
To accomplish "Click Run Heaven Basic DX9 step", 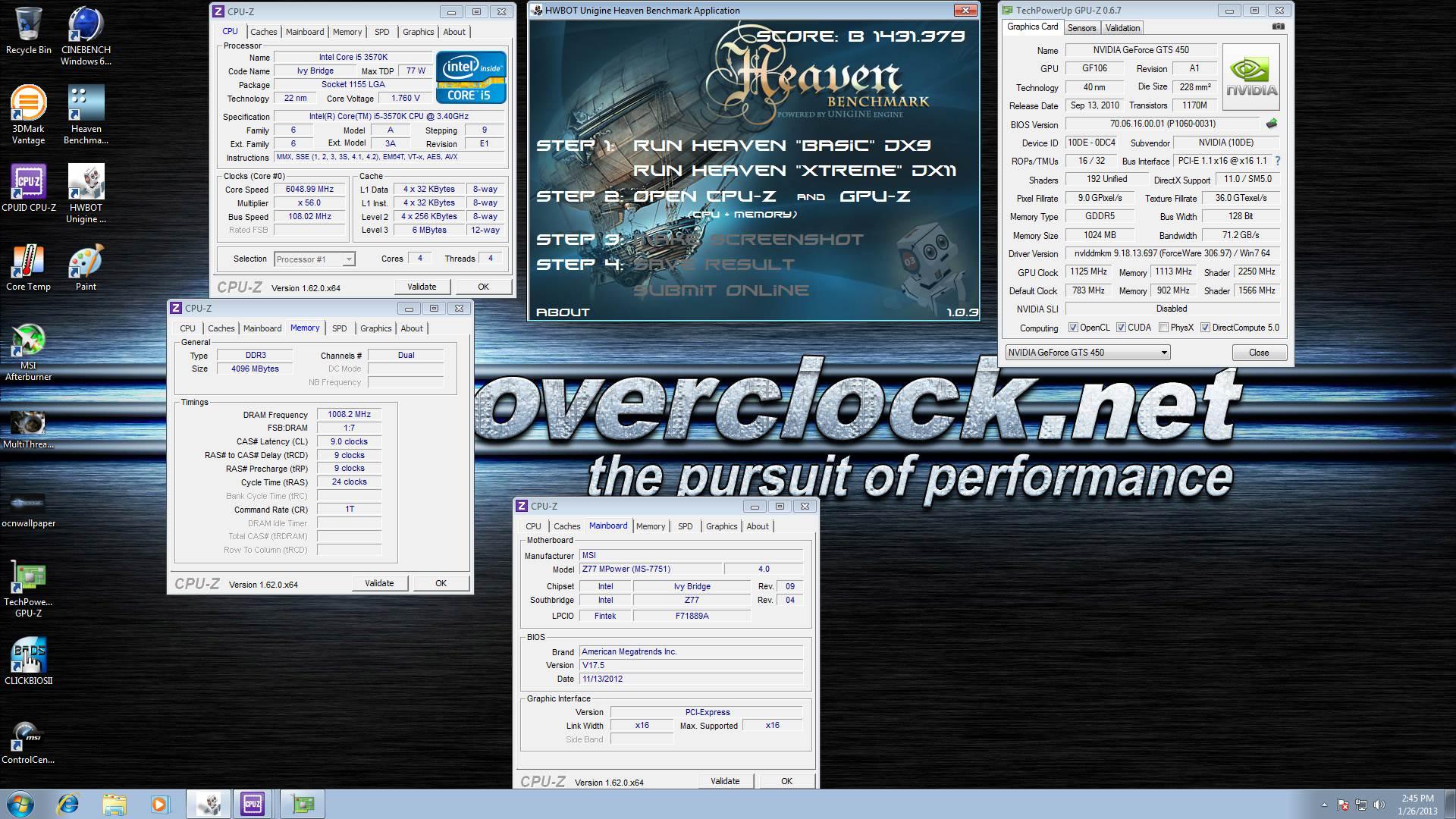I will pyautogui.click(x=781, y=145).
